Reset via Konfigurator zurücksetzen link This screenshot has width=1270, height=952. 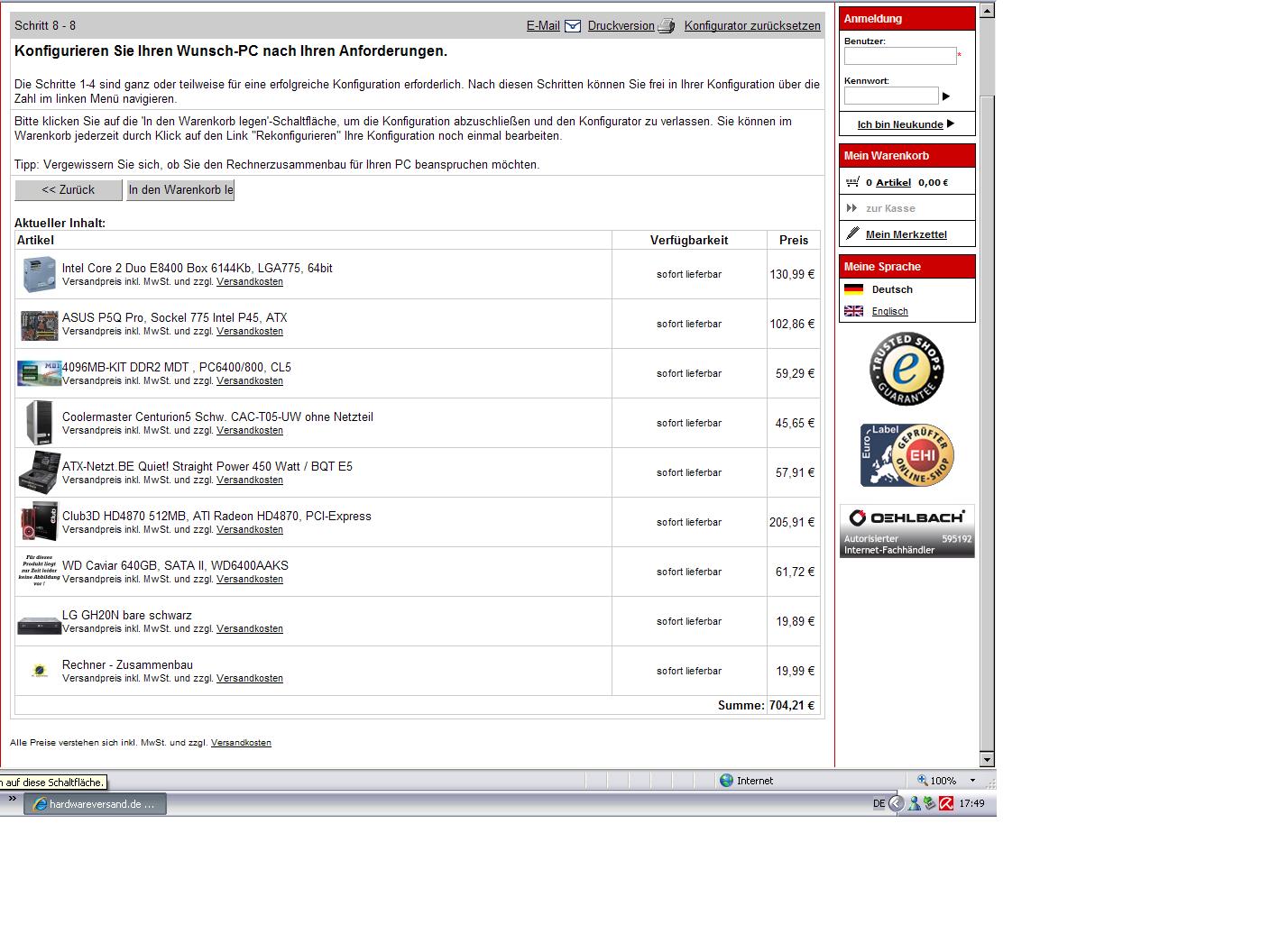pos(752,26)
